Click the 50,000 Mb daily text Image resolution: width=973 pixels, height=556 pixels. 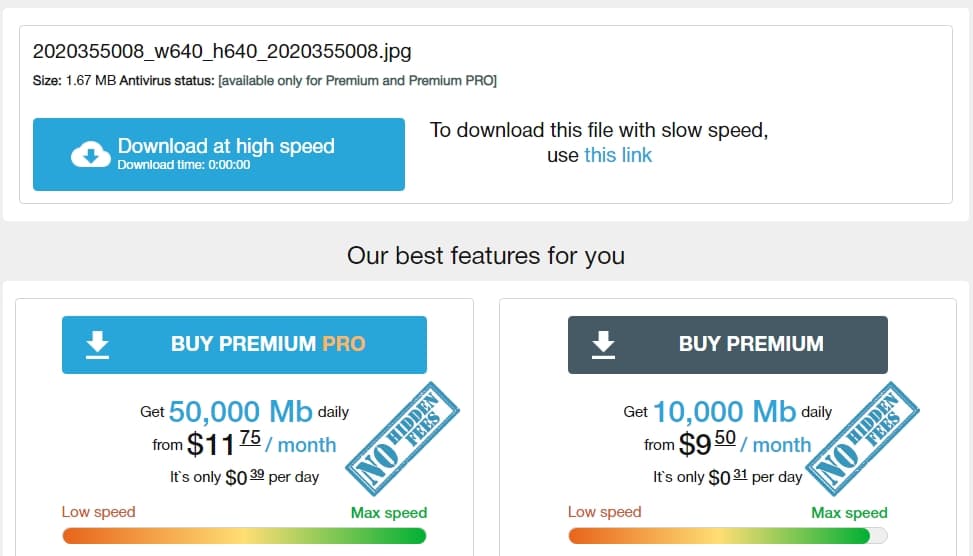244,411
